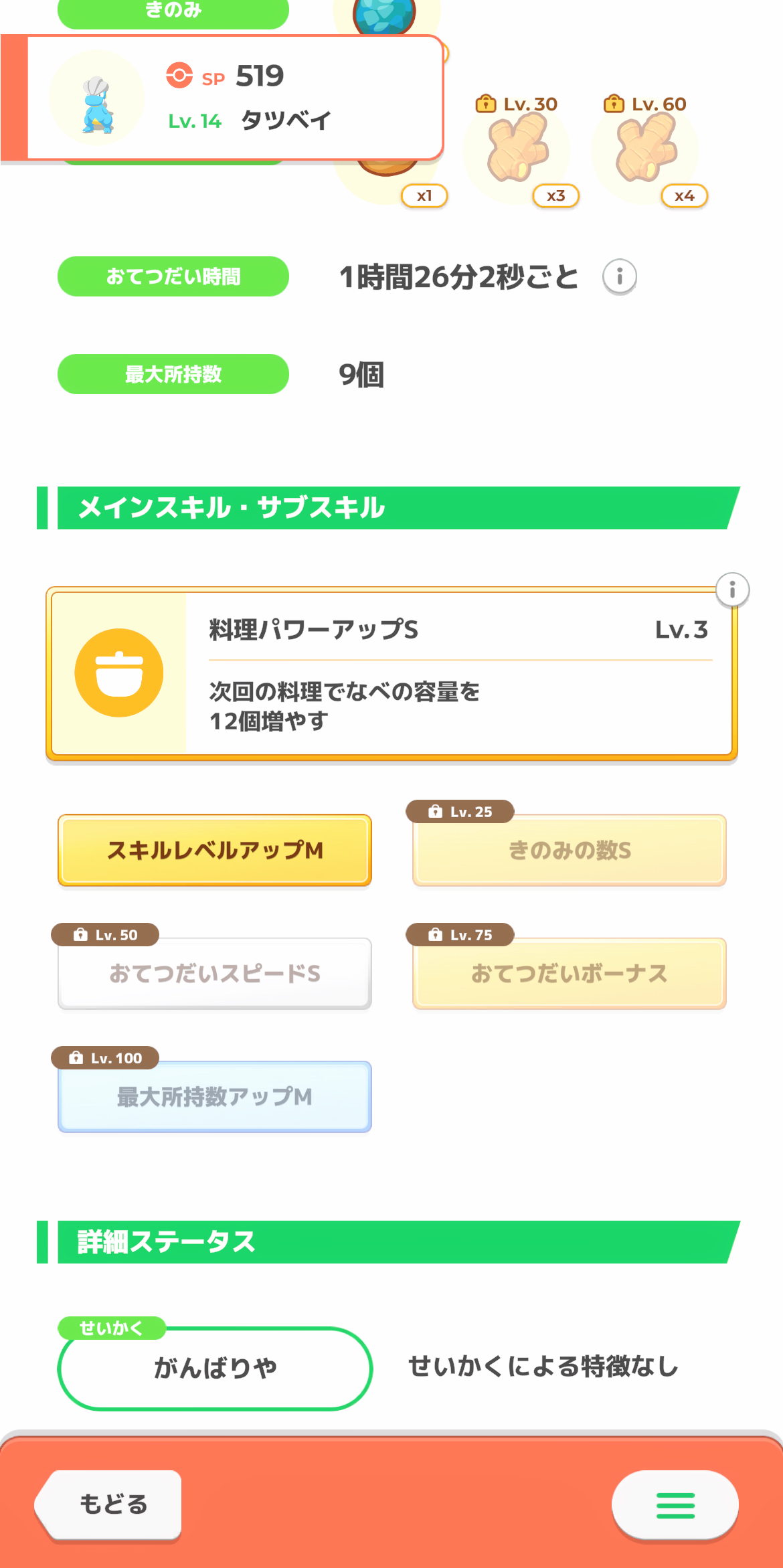Tap the Lv. 60 locked ginger ingredient

[x=646, y=149]
